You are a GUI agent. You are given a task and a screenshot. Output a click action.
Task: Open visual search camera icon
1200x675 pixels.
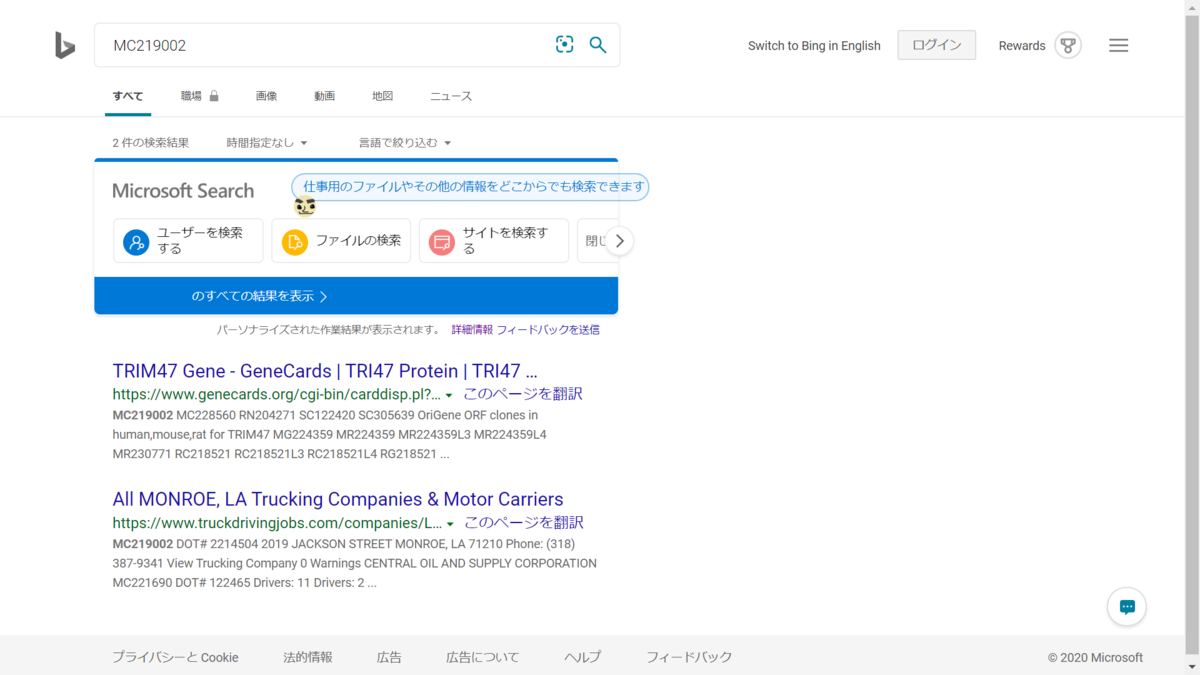[565, 45]
